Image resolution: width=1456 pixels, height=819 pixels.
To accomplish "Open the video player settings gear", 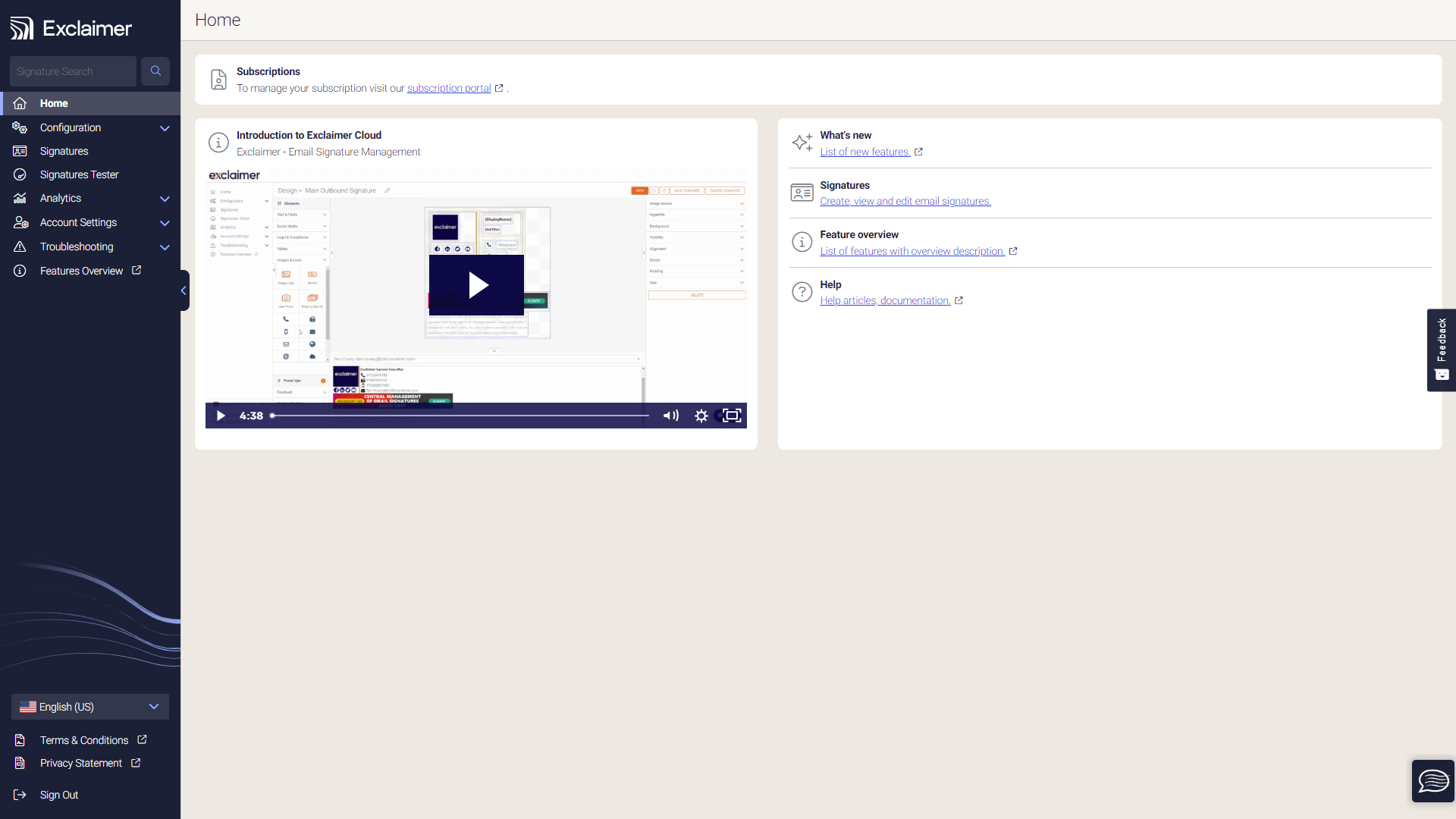I will pyautogui.click(x=701, y=416).
